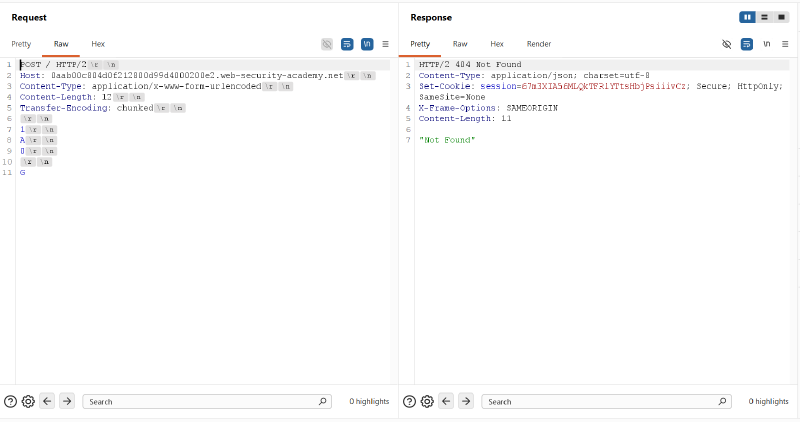This screenshot has width=800, height=422.
Task: Click 'Content-Length: 11' response header
Action: 465,118
